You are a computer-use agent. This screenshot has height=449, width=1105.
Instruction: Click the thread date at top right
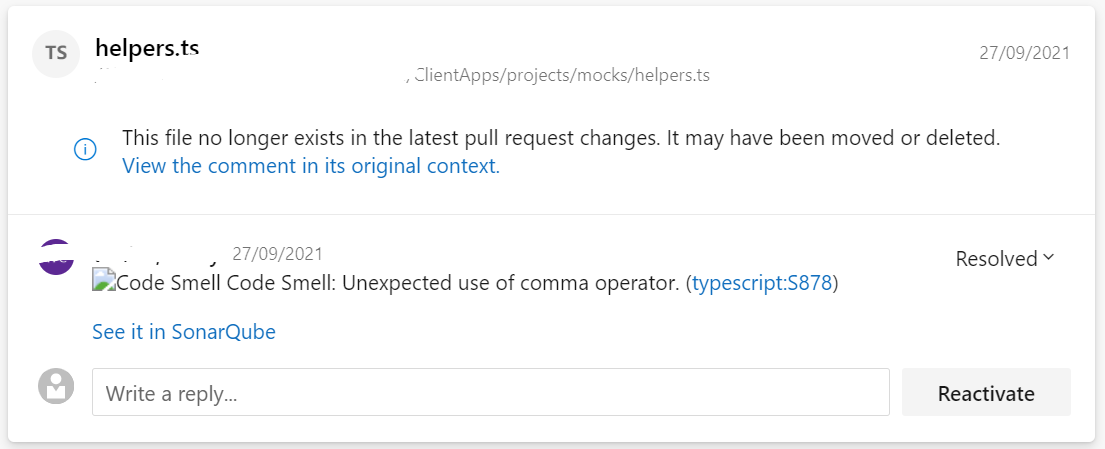pyautogui.click(x=1024, y=53)
